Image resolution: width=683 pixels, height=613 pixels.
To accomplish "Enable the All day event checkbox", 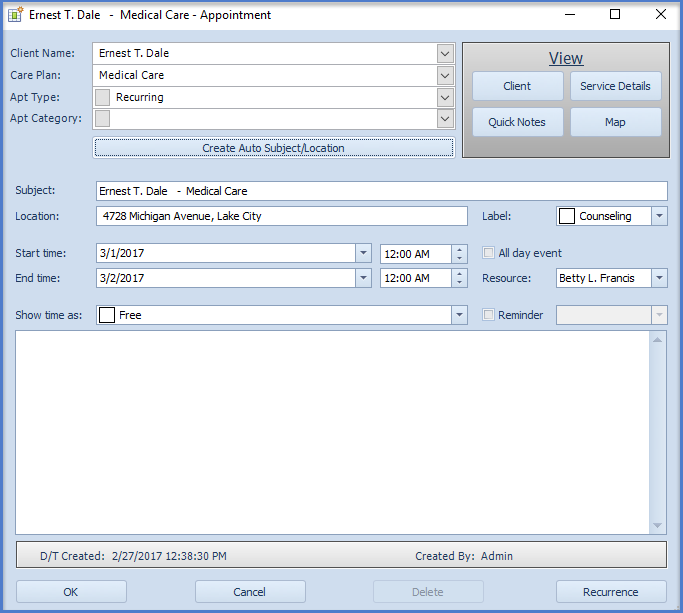I will click(x=489, y=253).
